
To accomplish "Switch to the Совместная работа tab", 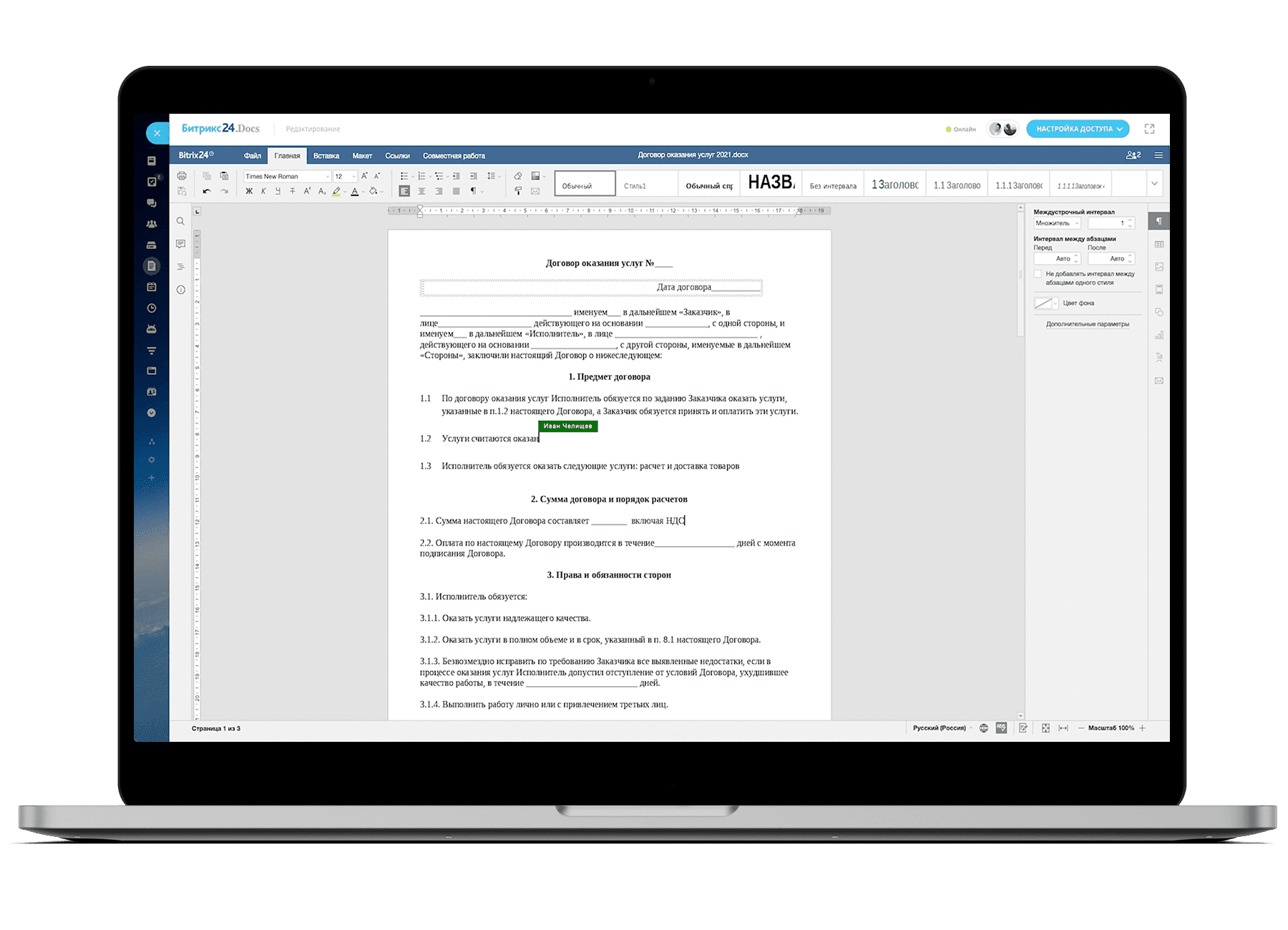I will pos(454,155).
